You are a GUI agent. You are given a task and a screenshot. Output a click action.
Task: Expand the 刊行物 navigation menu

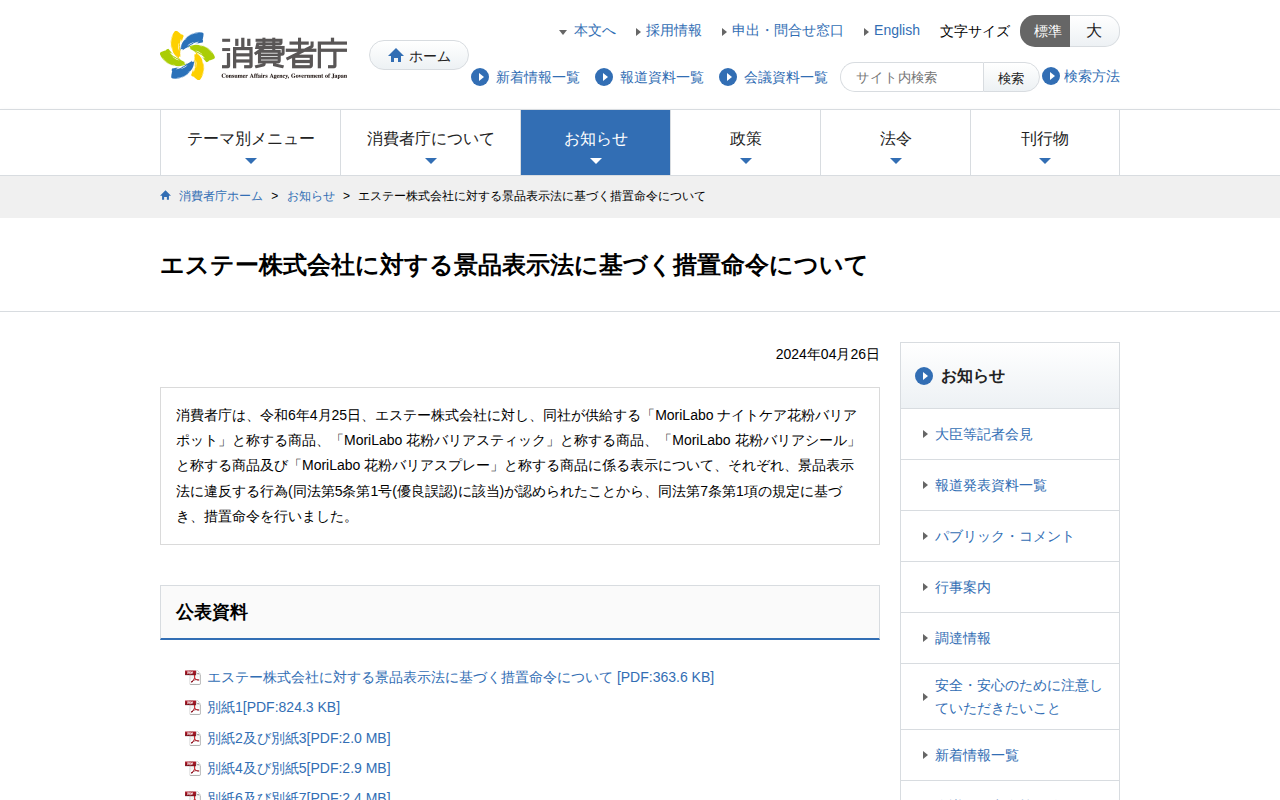[x=1045, y=143]
